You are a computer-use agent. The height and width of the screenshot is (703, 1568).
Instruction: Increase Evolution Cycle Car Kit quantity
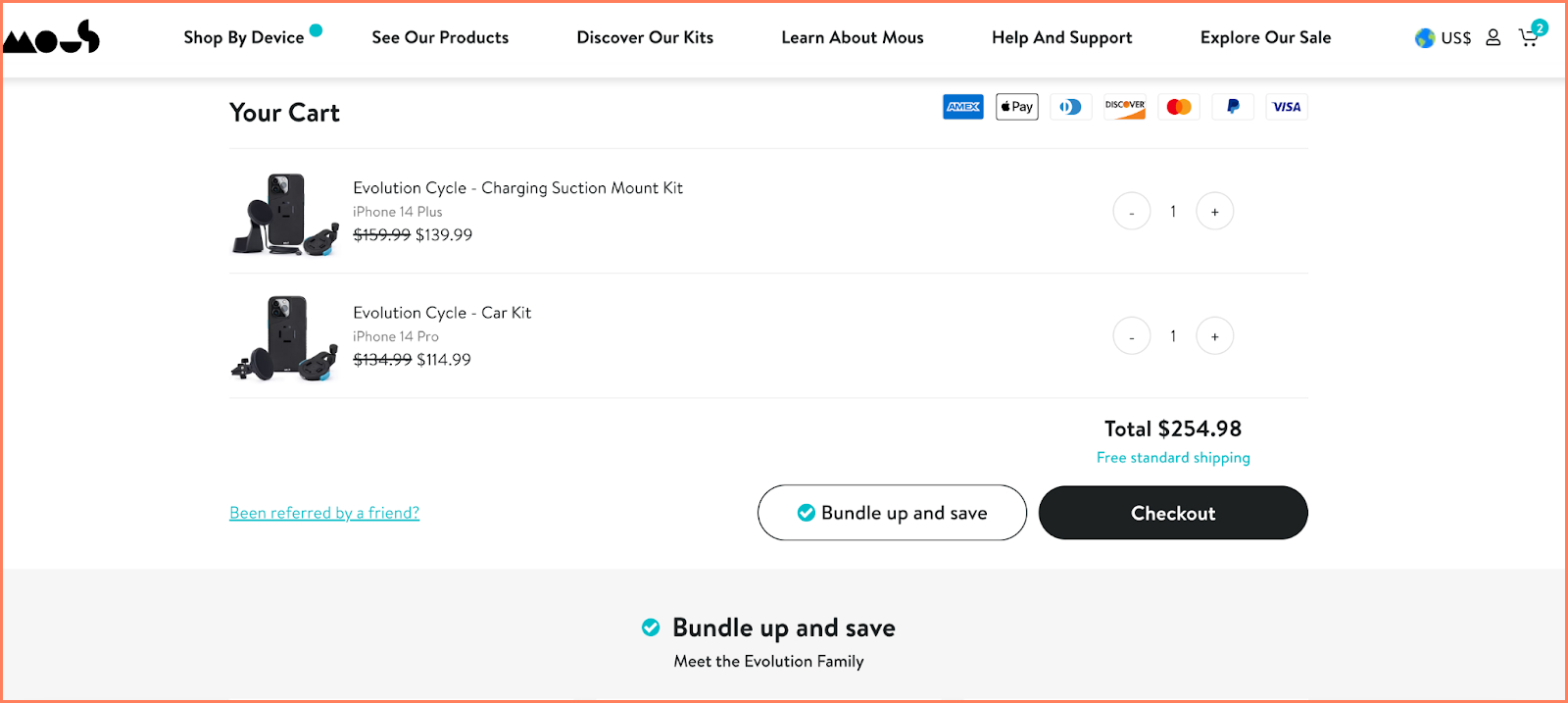click(x=1214, y=336)
